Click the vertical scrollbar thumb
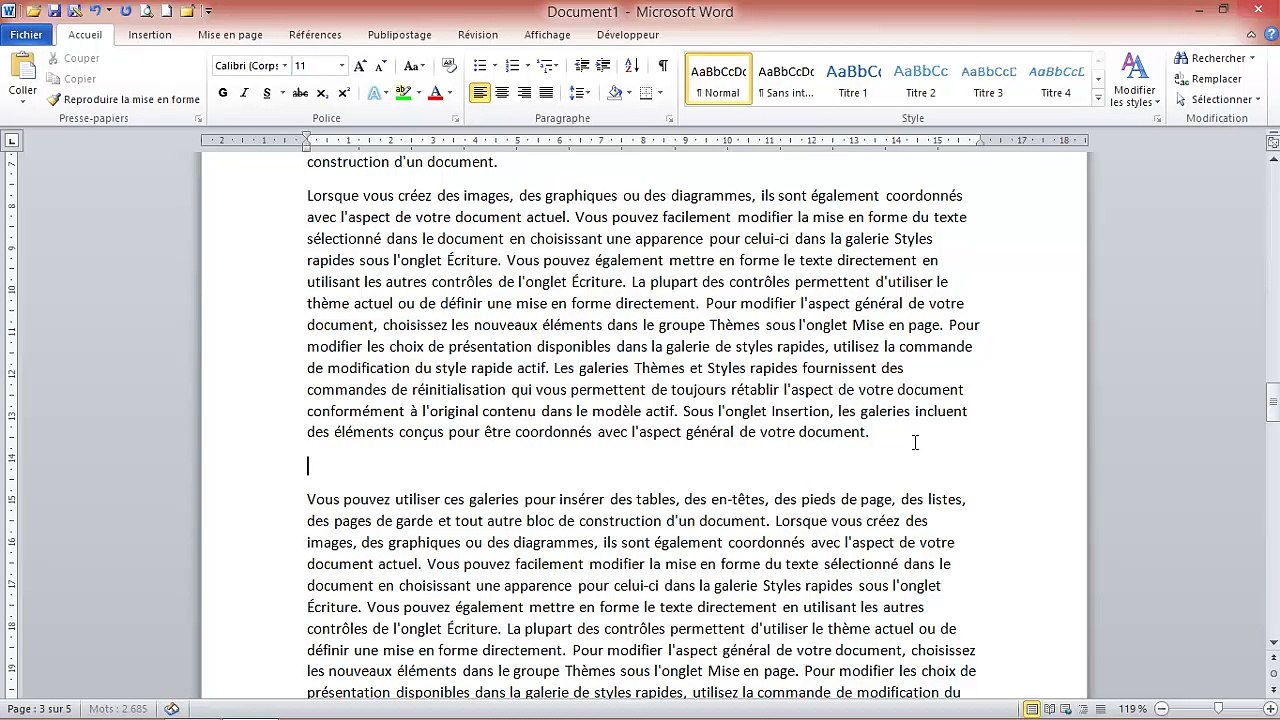 coord(1273,403)
